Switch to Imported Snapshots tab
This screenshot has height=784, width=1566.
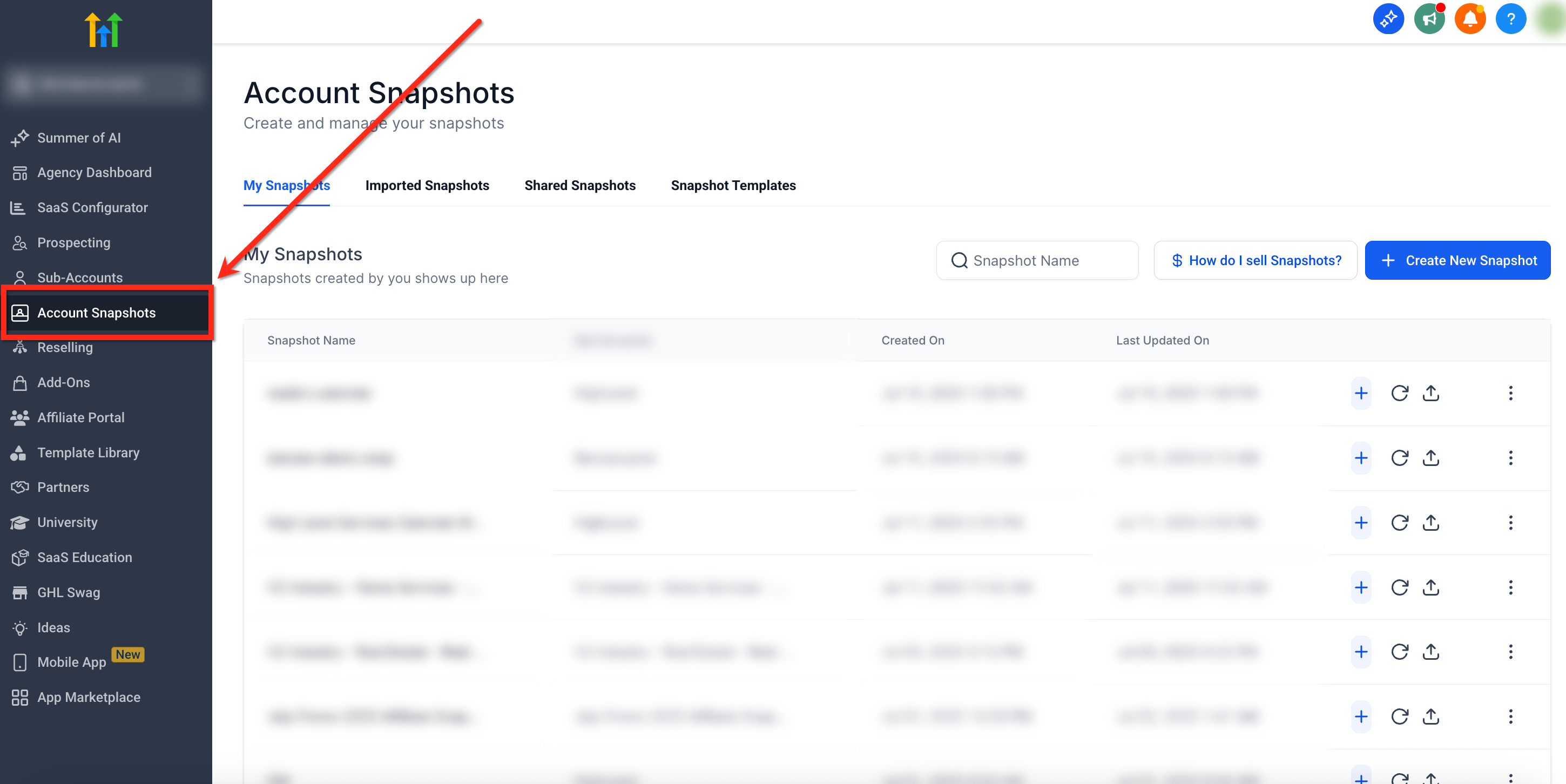427,185
